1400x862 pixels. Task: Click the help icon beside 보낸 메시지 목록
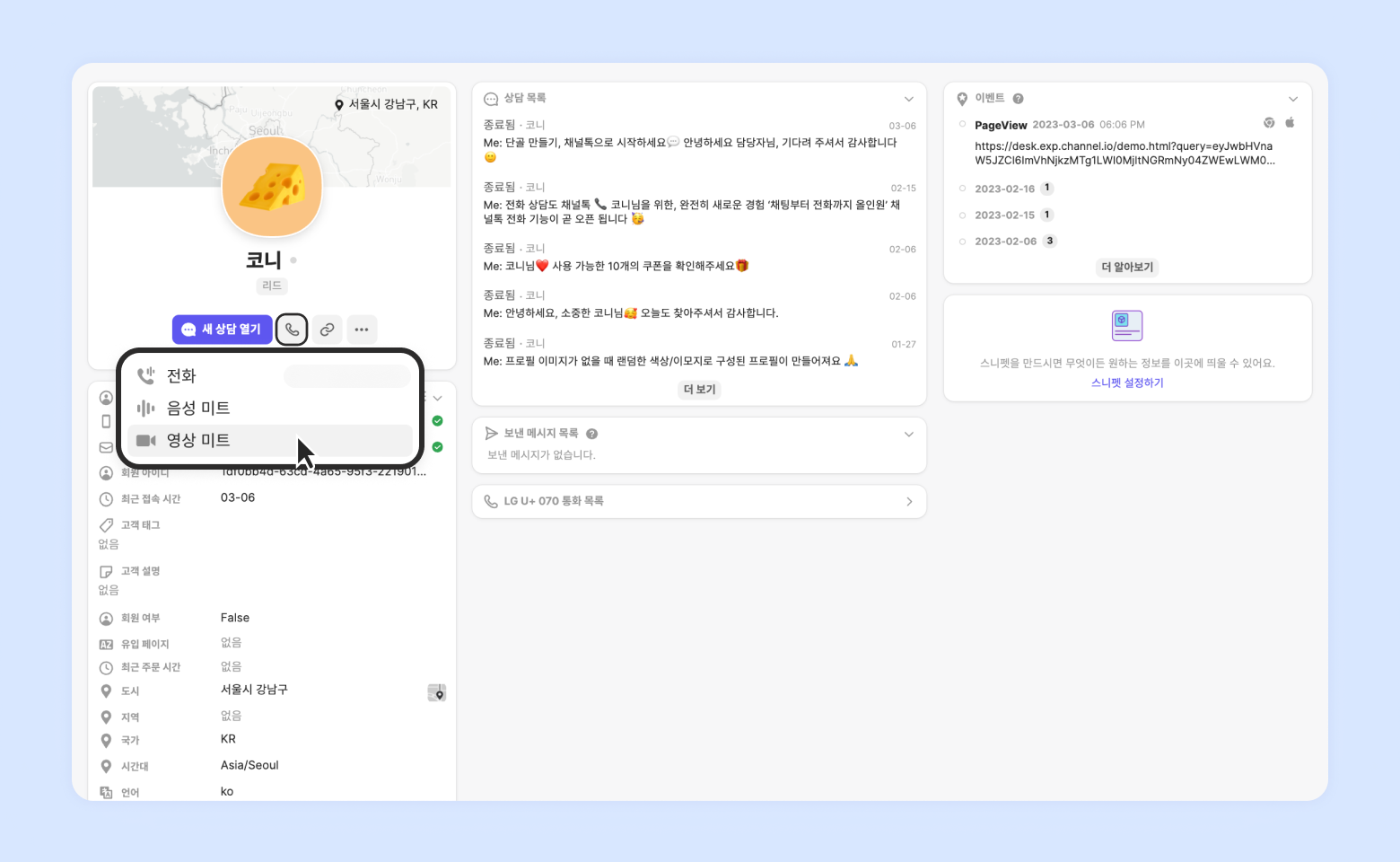[592, 434]
